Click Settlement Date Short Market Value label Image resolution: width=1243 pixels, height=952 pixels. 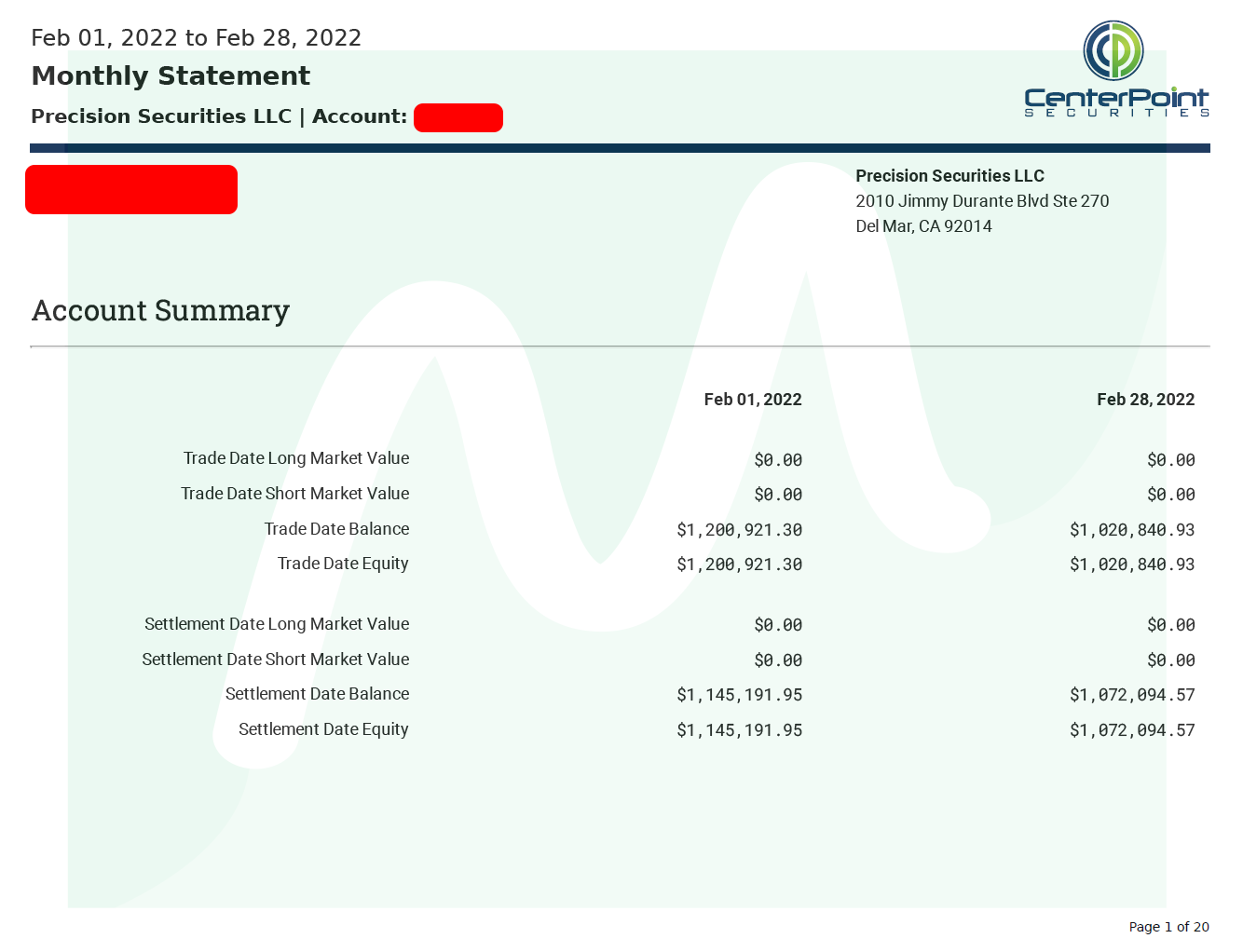[276, 660]
